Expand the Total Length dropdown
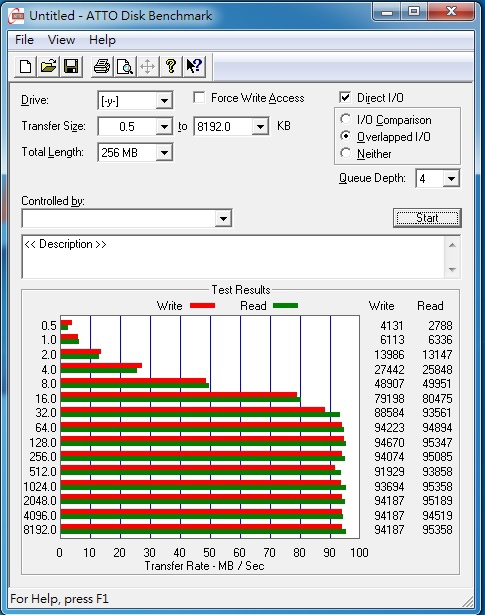The image size is (485, 615). pyautogui.click(x=164, y=153)
